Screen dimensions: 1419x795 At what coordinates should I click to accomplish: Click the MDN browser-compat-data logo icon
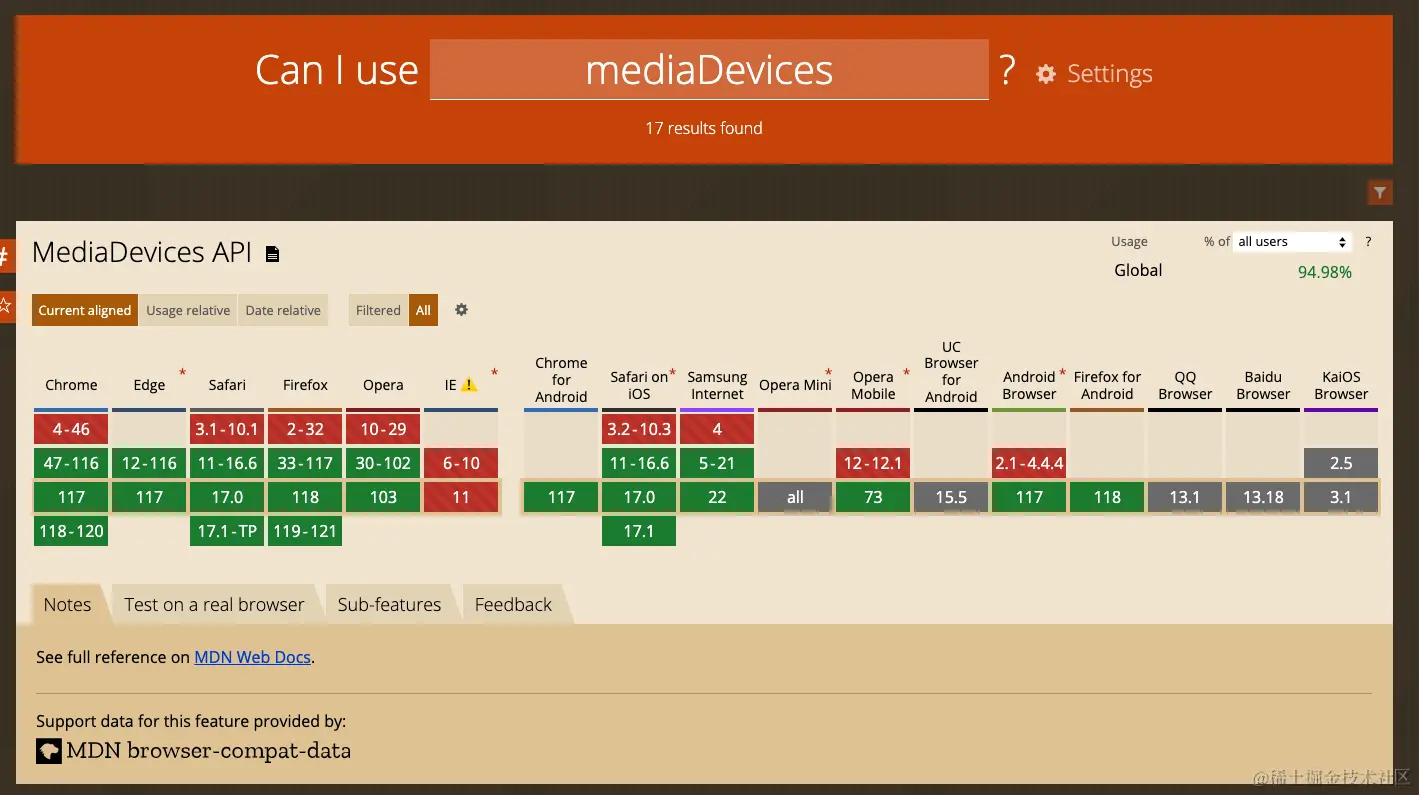[49, 751]
